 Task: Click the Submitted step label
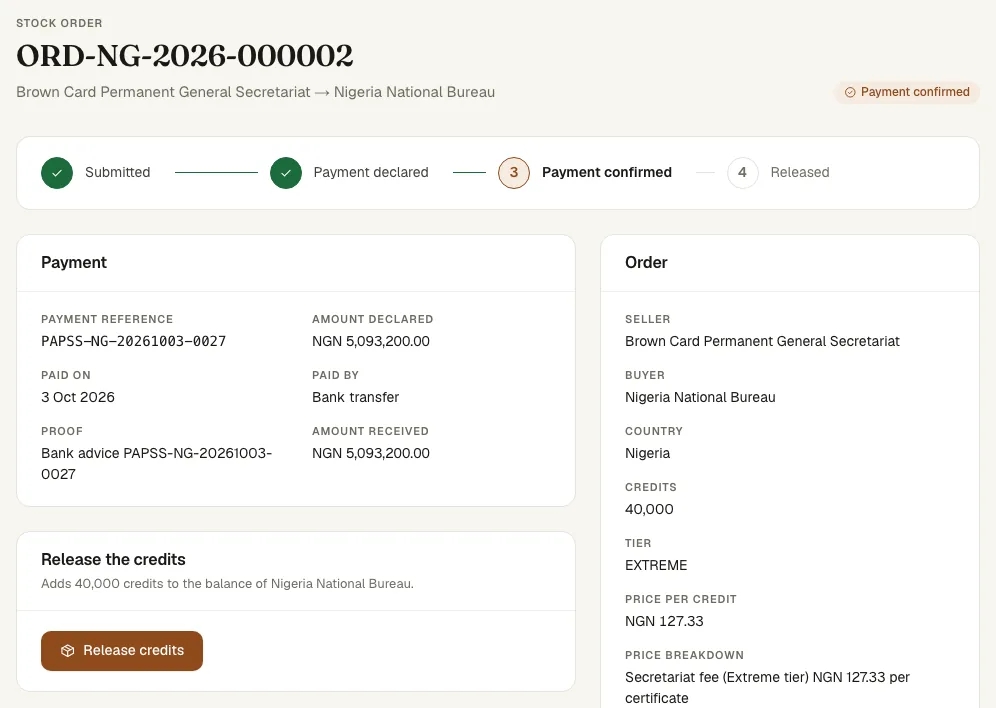click(118, 172)
